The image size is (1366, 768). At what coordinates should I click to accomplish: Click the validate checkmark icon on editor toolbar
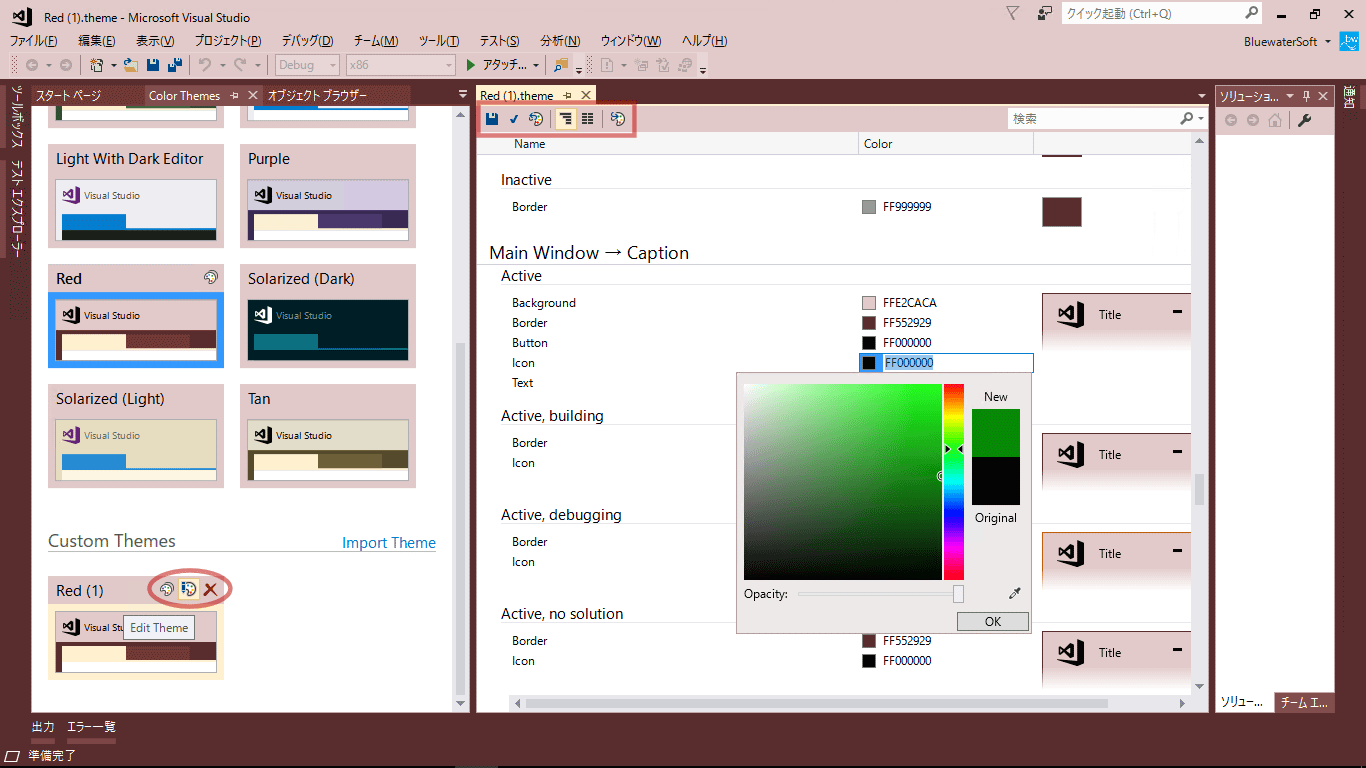click(x=513, y=118)
